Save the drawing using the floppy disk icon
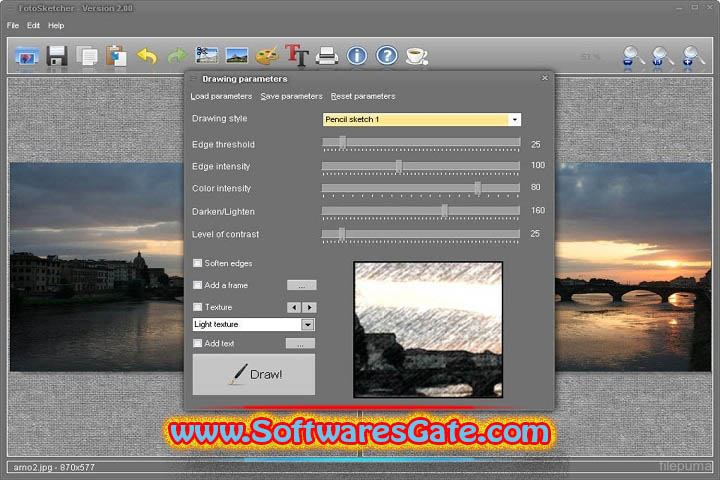This screenshot has width=720, height=480. (57, 56)
